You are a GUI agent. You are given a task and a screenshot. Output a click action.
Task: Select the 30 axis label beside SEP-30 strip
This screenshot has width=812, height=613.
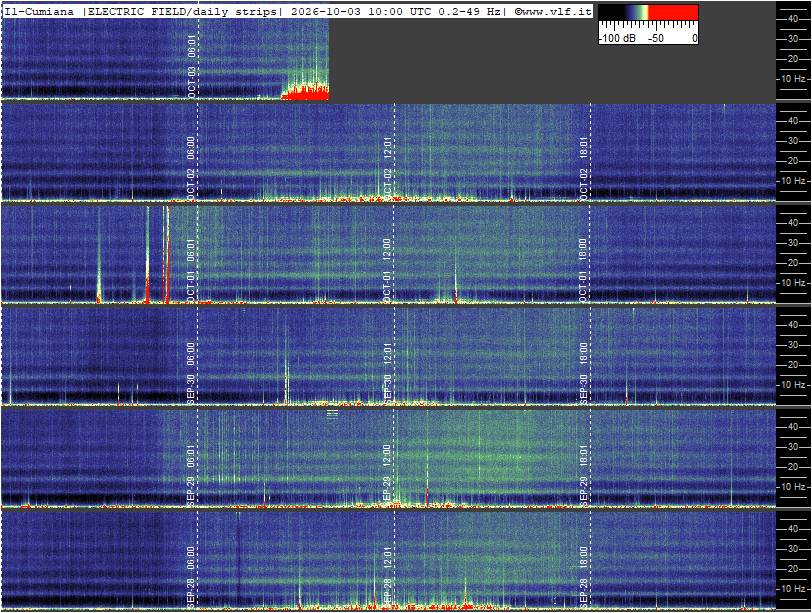792,345
